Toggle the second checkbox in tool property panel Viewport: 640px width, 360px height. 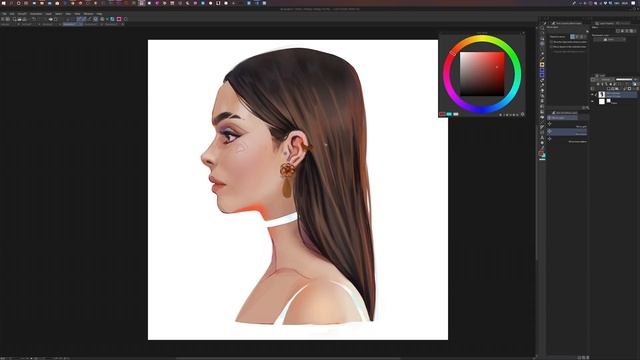coord(551,47)
